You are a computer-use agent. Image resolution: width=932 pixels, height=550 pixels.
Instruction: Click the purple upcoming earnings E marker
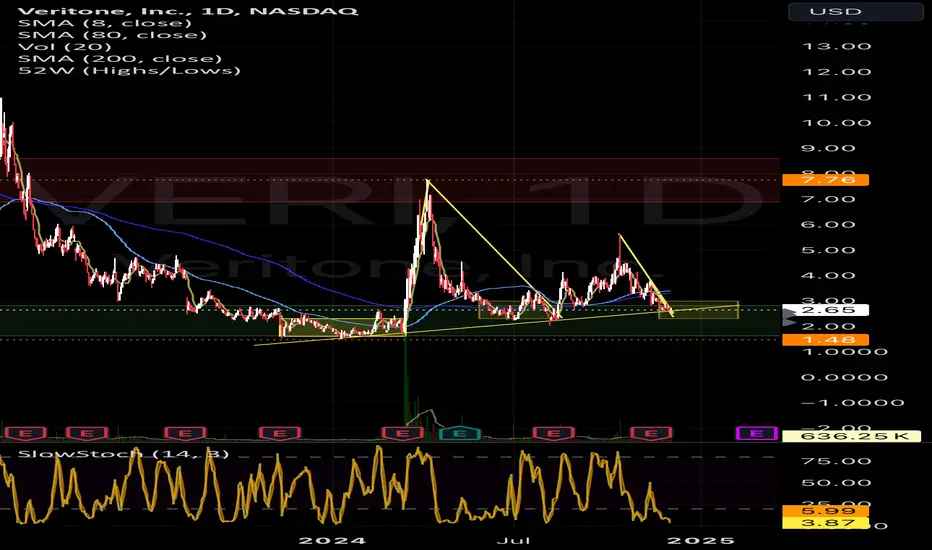coord(757,433)
